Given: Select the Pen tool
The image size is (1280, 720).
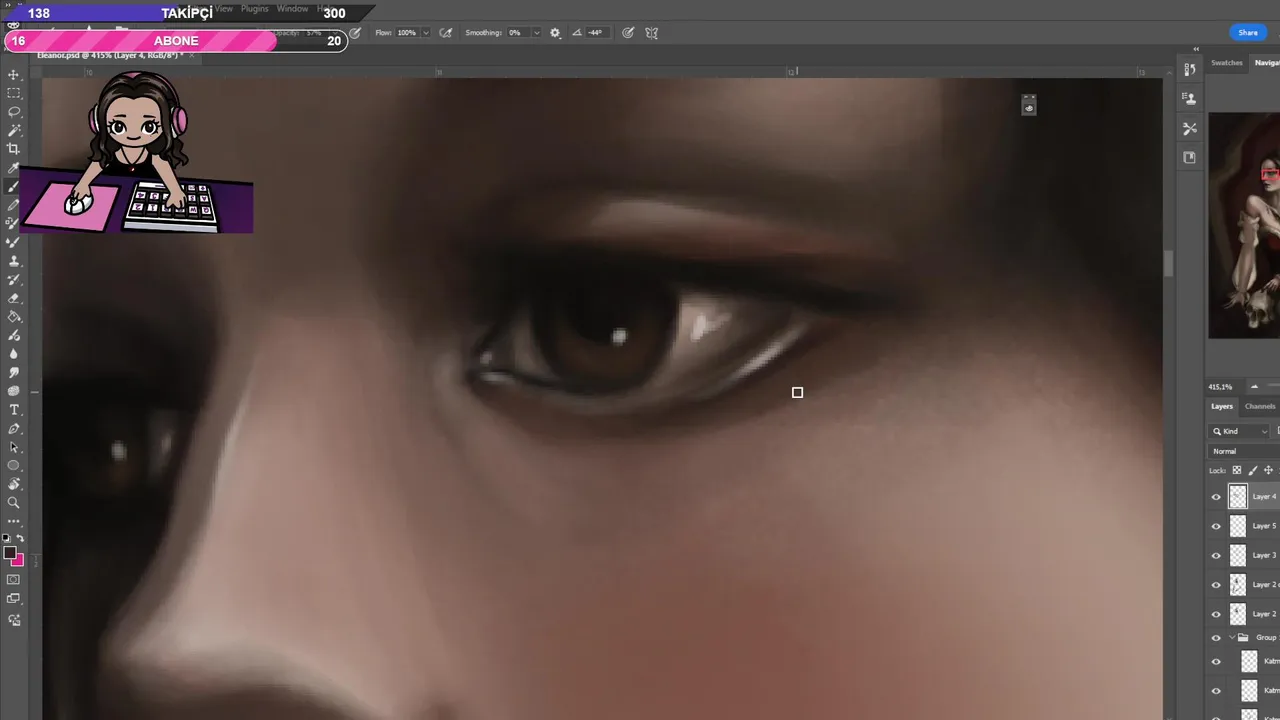Looking at the screenshot, I should [14, 429].
